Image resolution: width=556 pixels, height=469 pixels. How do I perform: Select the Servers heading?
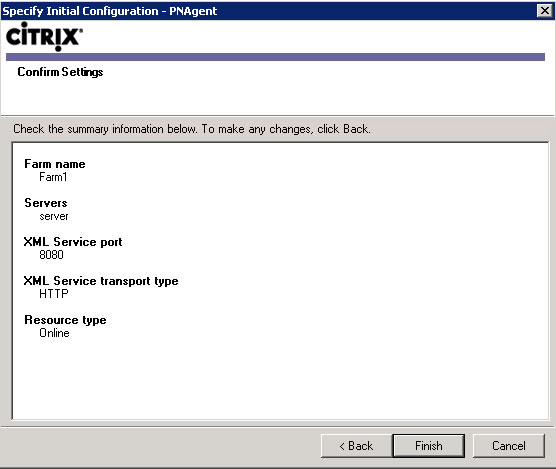(x=46, y=203)
